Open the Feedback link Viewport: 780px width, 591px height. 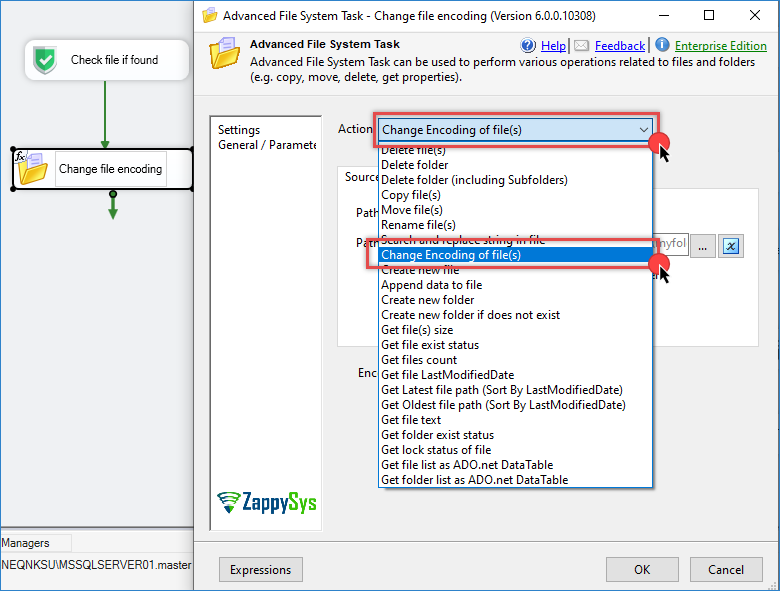click(620, 46)
